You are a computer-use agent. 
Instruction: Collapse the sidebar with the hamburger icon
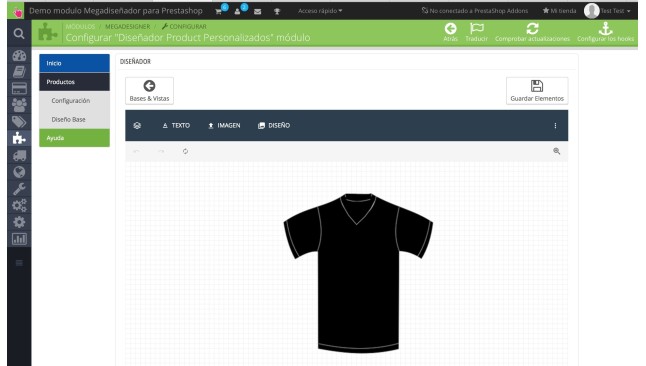19,263
